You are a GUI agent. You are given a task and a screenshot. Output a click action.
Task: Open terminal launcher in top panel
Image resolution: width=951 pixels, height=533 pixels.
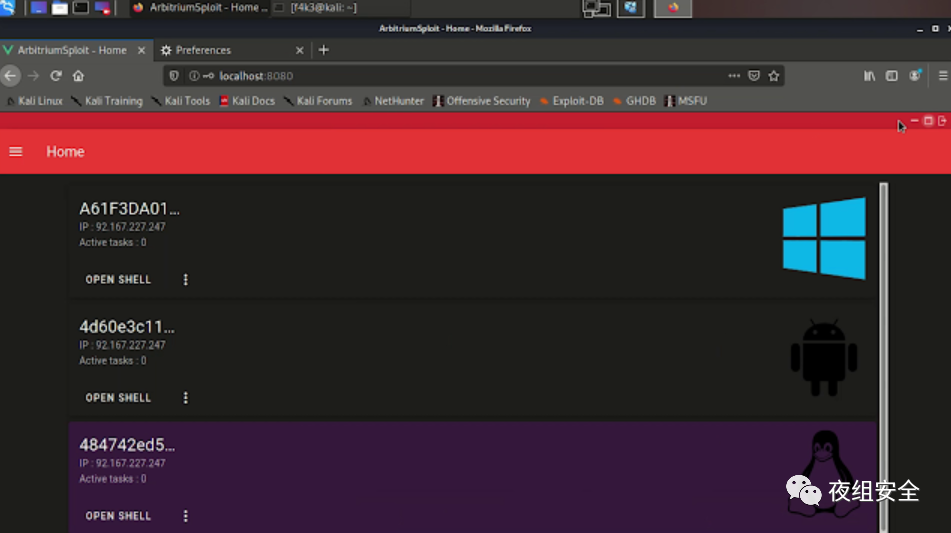[81, 8]
